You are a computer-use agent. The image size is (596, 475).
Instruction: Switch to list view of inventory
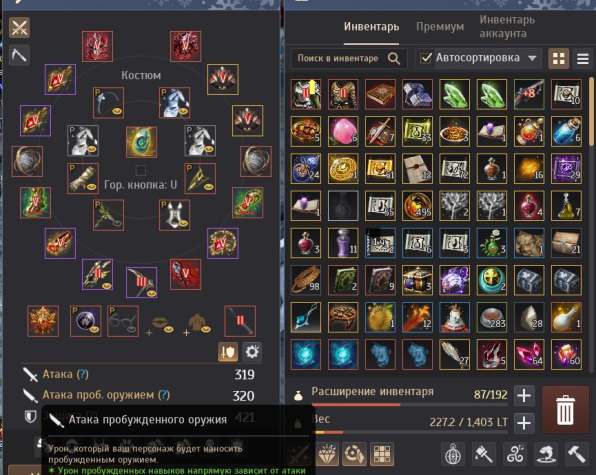[583, 59]
